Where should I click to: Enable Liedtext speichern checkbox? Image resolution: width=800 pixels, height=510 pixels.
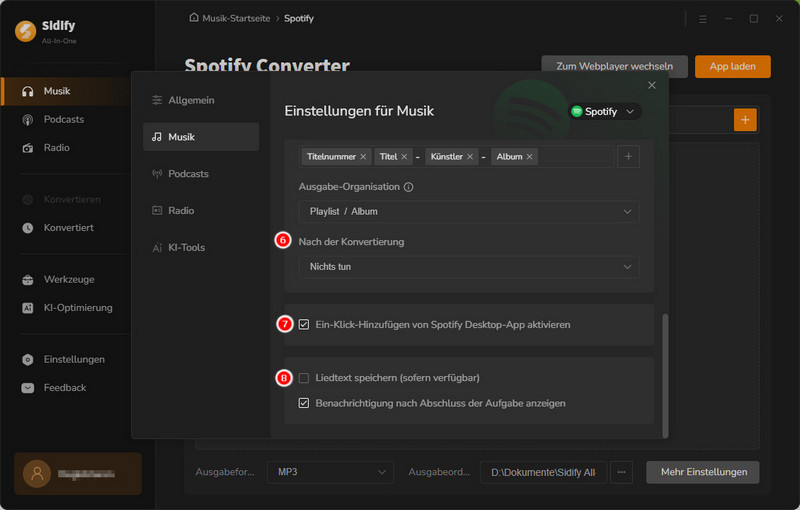(304, 378)
